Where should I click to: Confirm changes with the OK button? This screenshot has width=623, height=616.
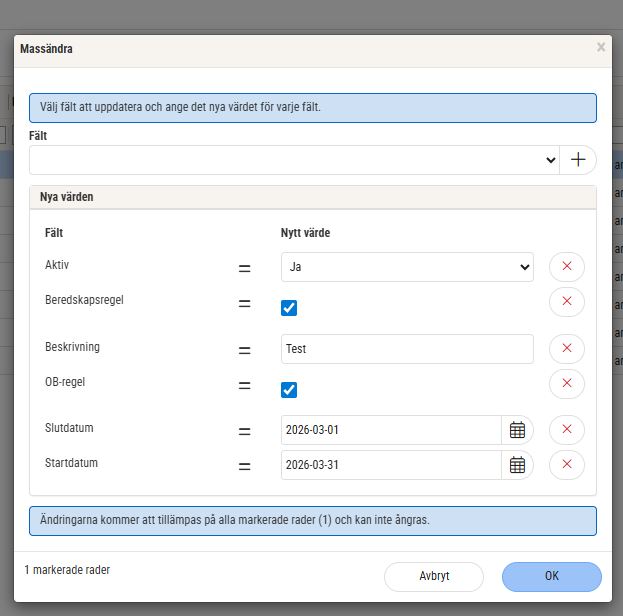pos(551,576)
